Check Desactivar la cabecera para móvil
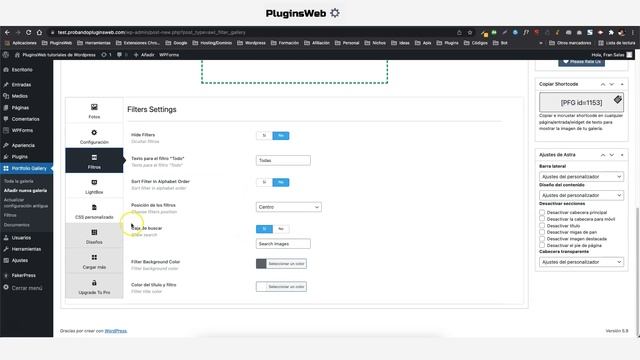The width and height of the screenshot is (640, 360). pos(542,219)
